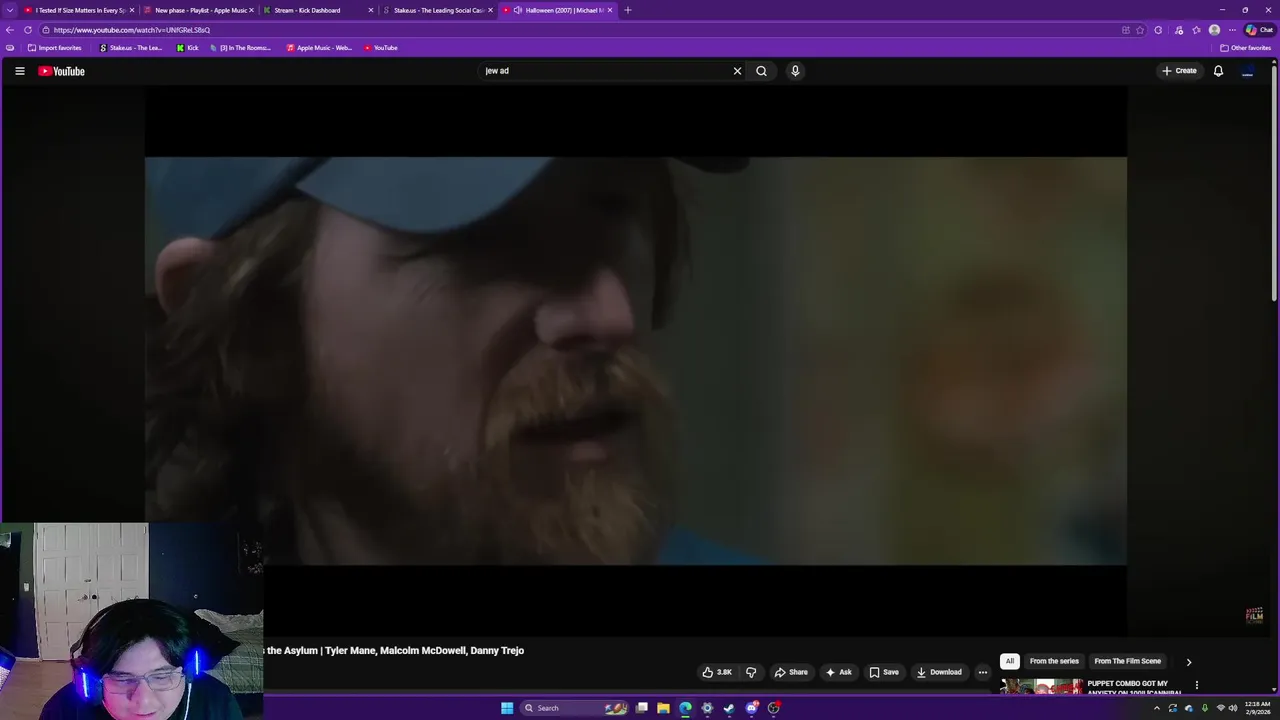Viewport: 1280px width, 720px height.
Task: Open the Create button in YouTube header
Action: [x=1179, y=71]
